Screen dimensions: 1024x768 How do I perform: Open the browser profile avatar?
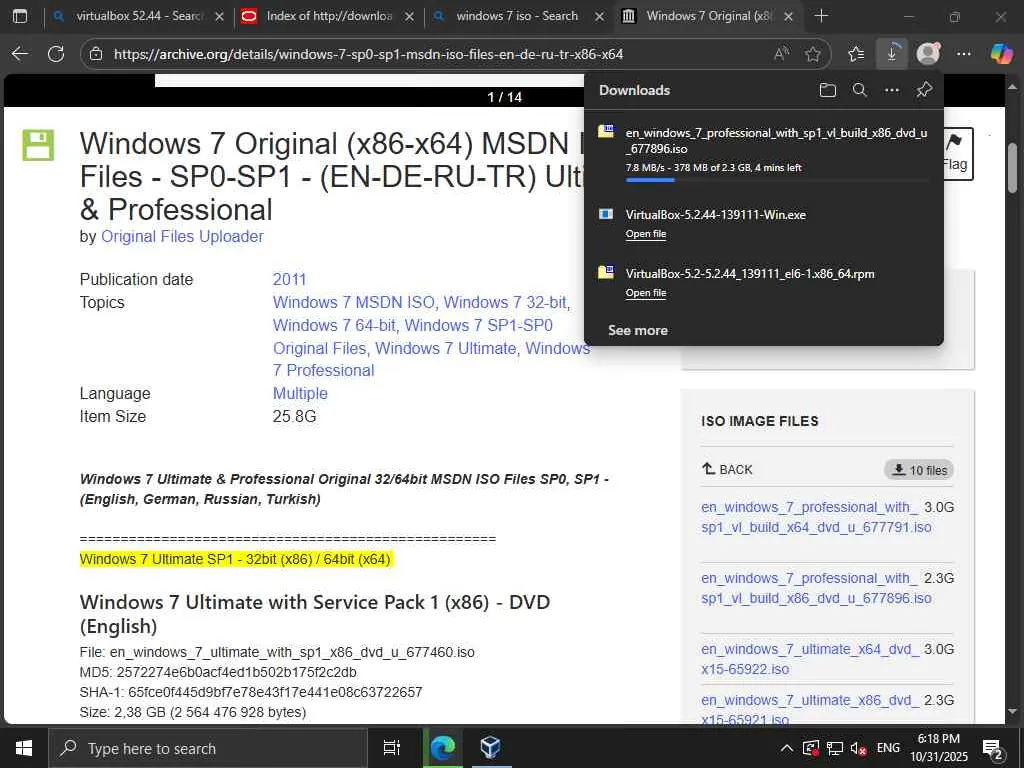pos(927,54)
